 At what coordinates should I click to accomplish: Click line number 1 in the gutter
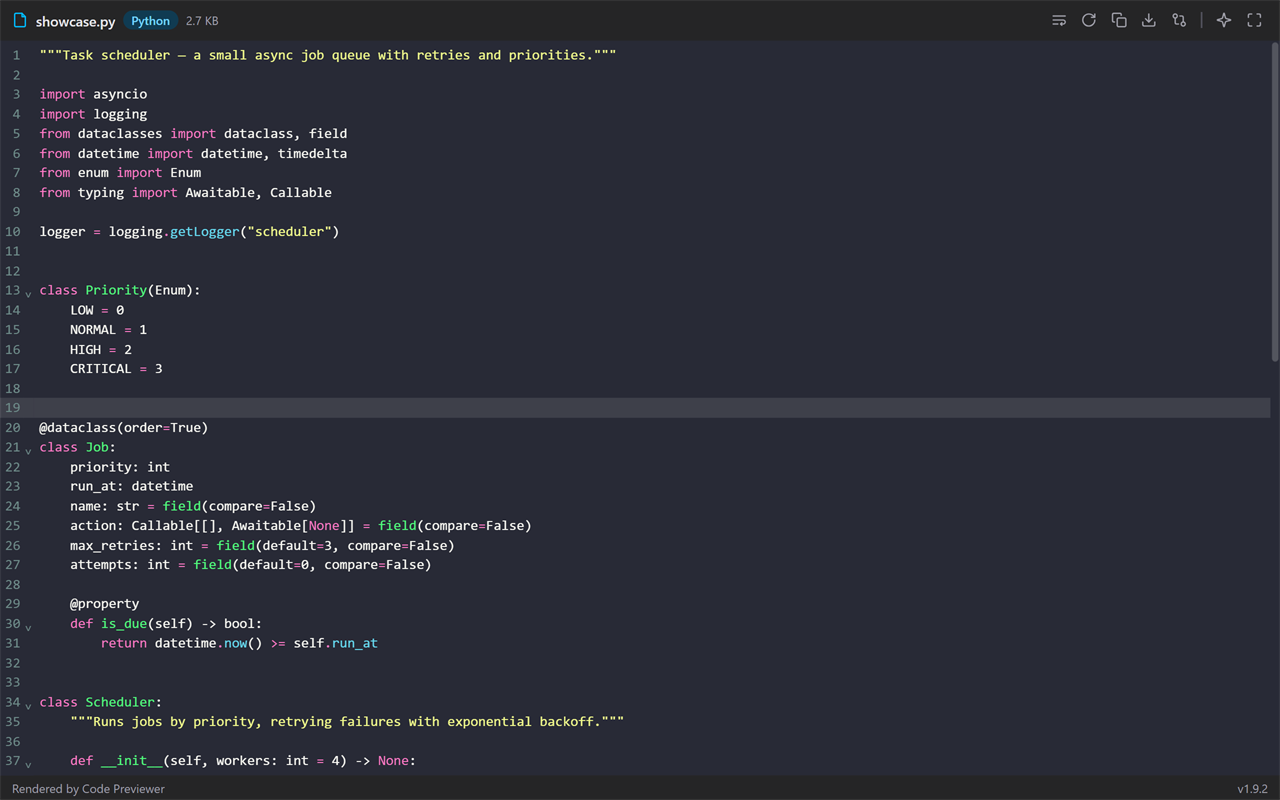coord(16,55)
